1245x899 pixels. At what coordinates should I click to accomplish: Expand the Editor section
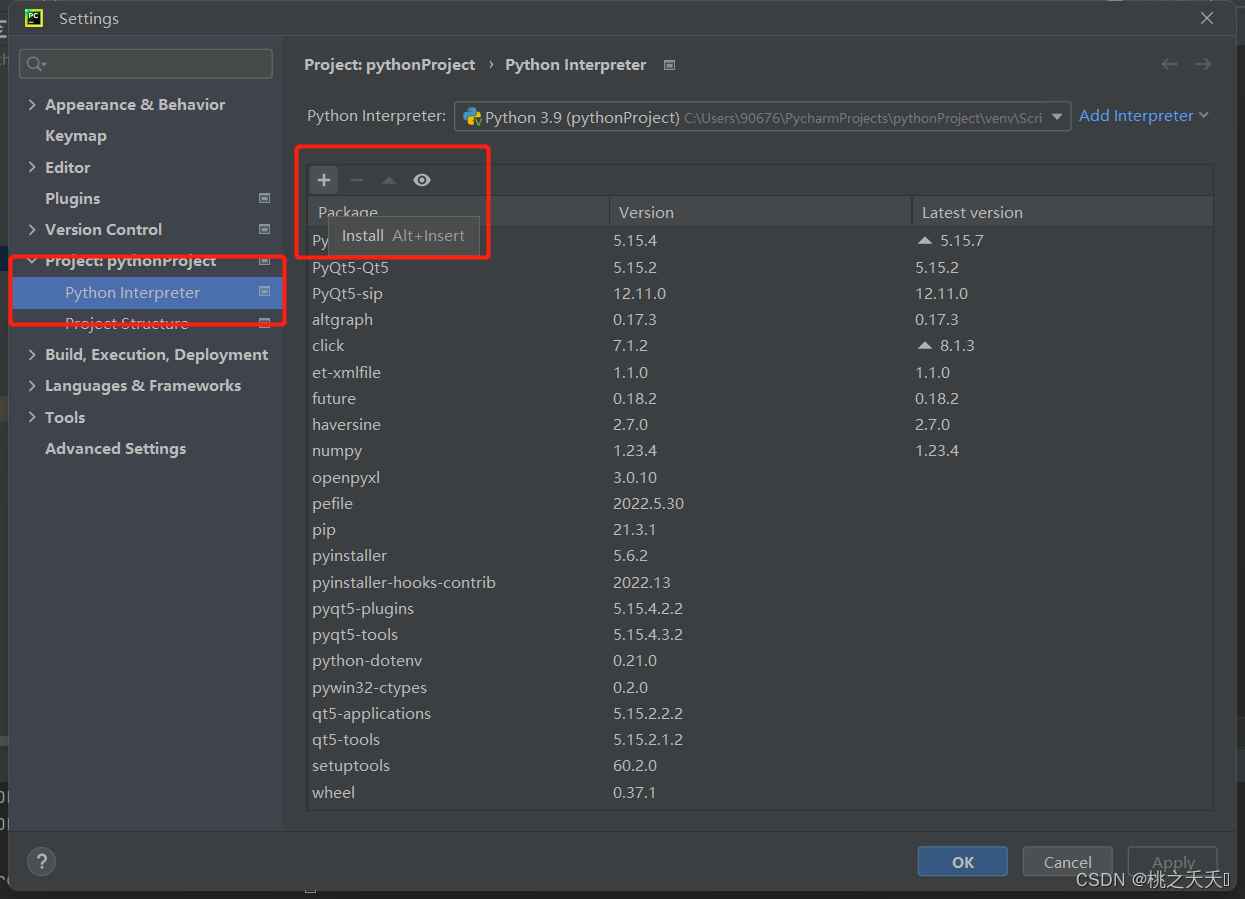click(x=32, y=167)
